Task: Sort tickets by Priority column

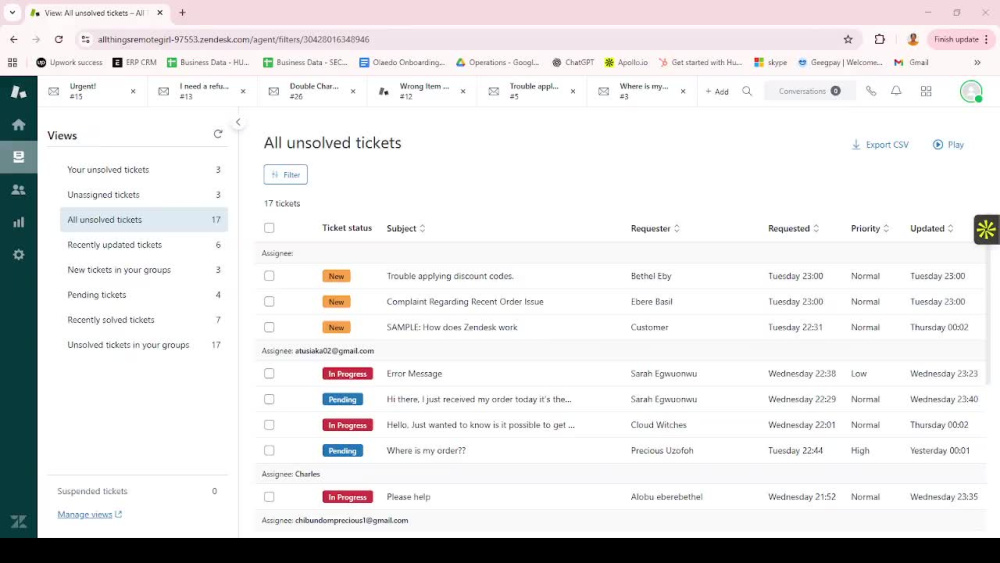Action: (869, 228)
